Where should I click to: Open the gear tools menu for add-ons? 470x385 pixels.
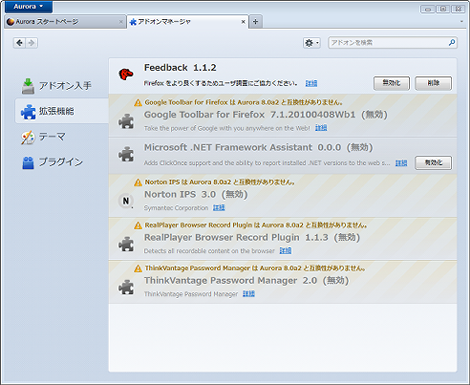click(x=312, y=43)
